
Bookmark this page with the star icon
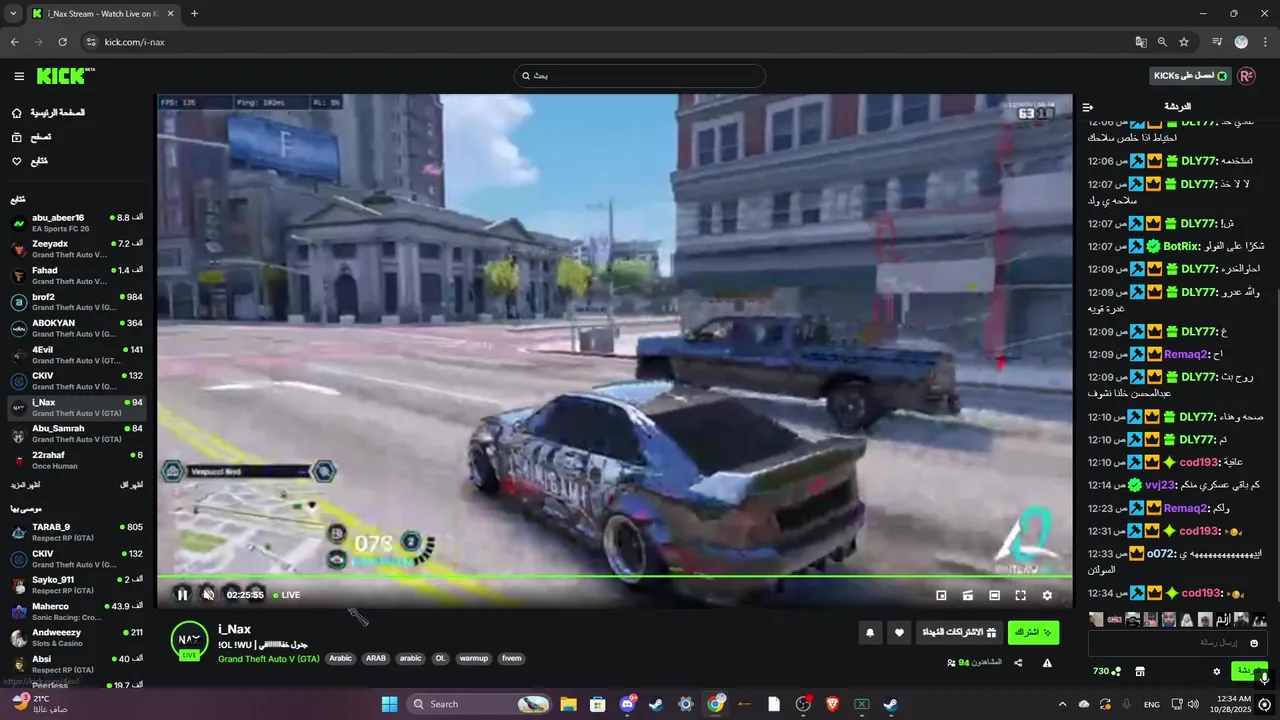click(x=1184, y=42)
